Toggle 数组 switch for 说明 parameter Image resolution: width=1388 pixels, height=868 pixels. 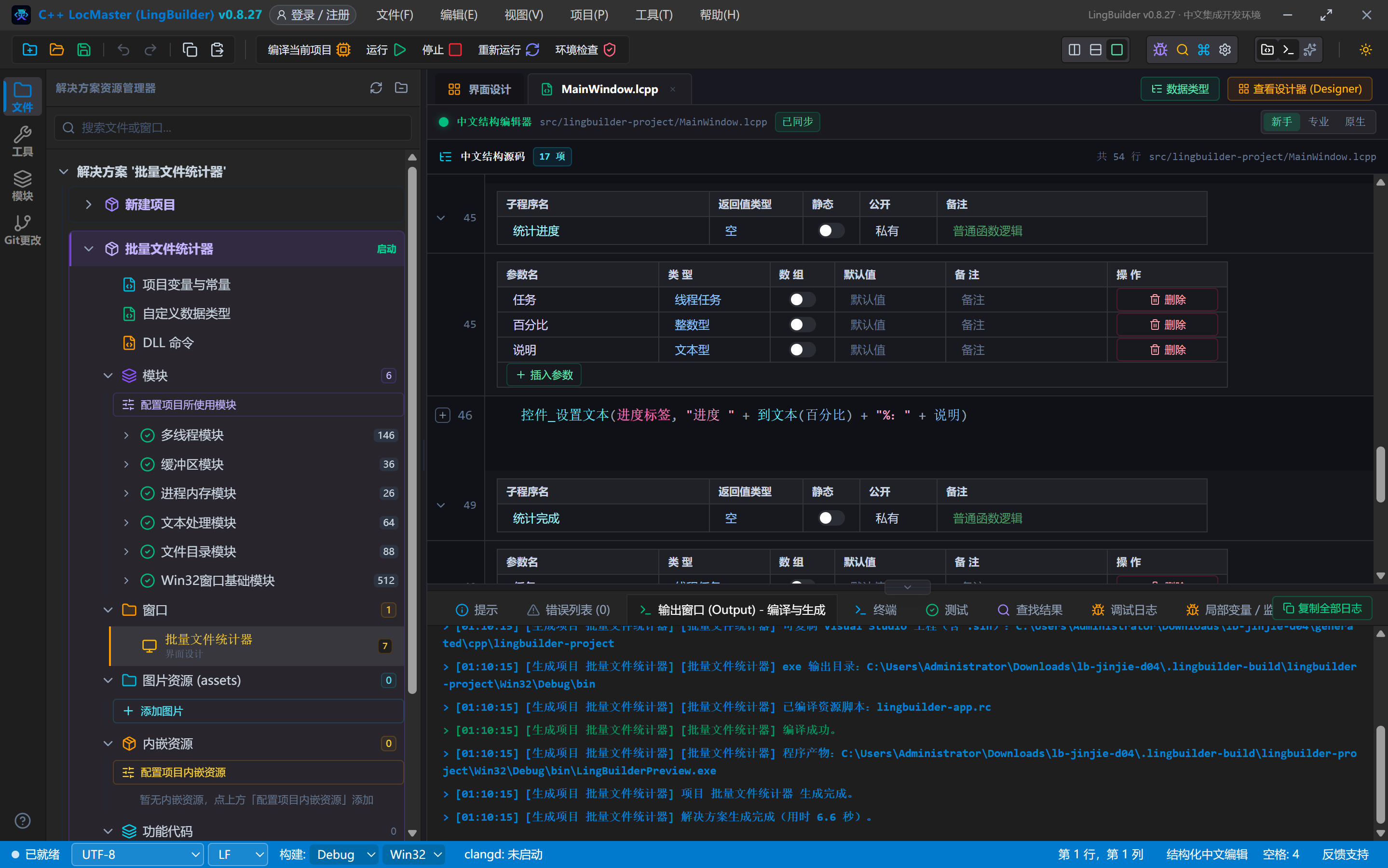pos(802,350)
